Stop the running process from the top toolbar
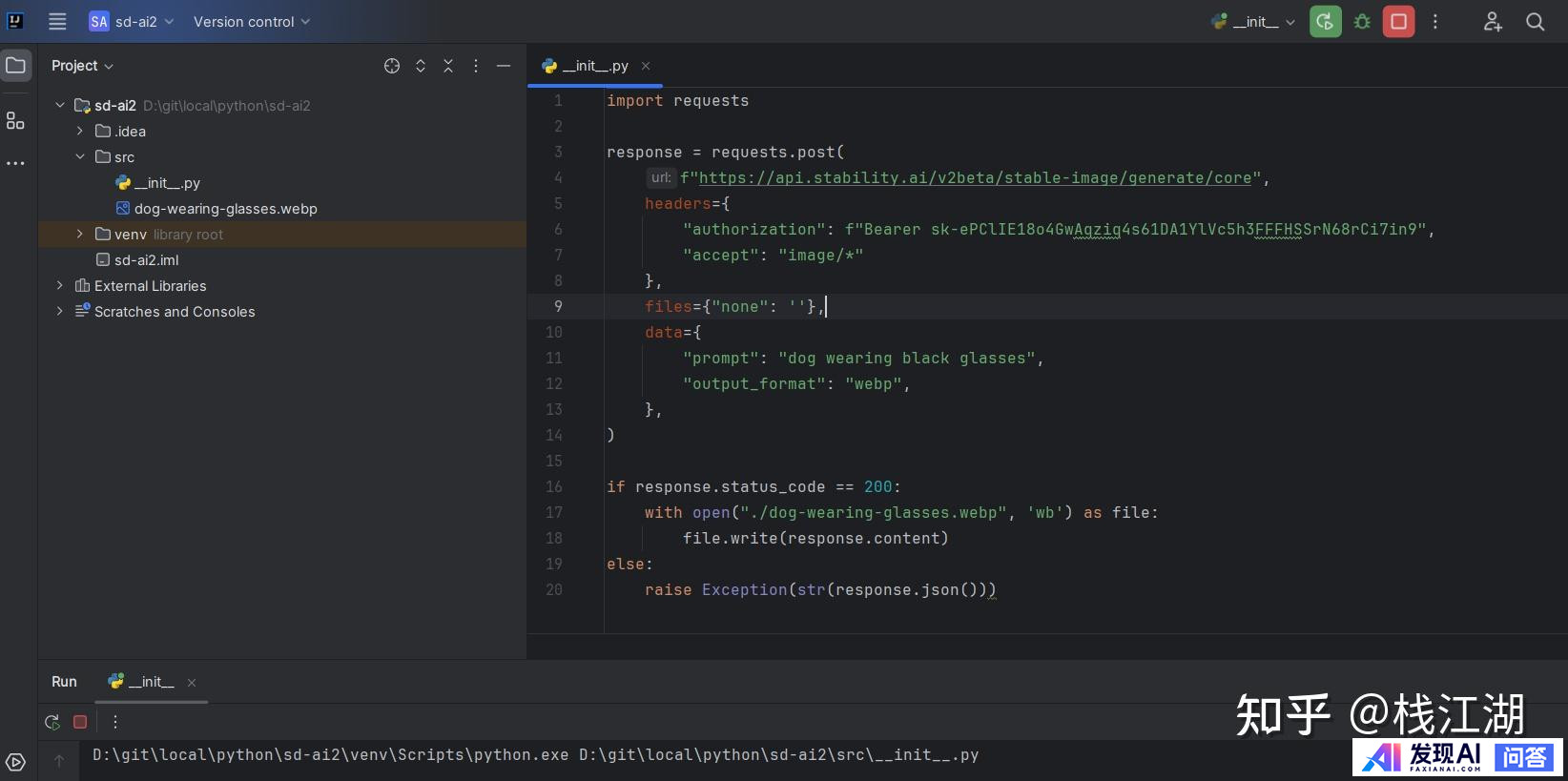Viewport: 1568px width, 781px height. coord(1398,21)
